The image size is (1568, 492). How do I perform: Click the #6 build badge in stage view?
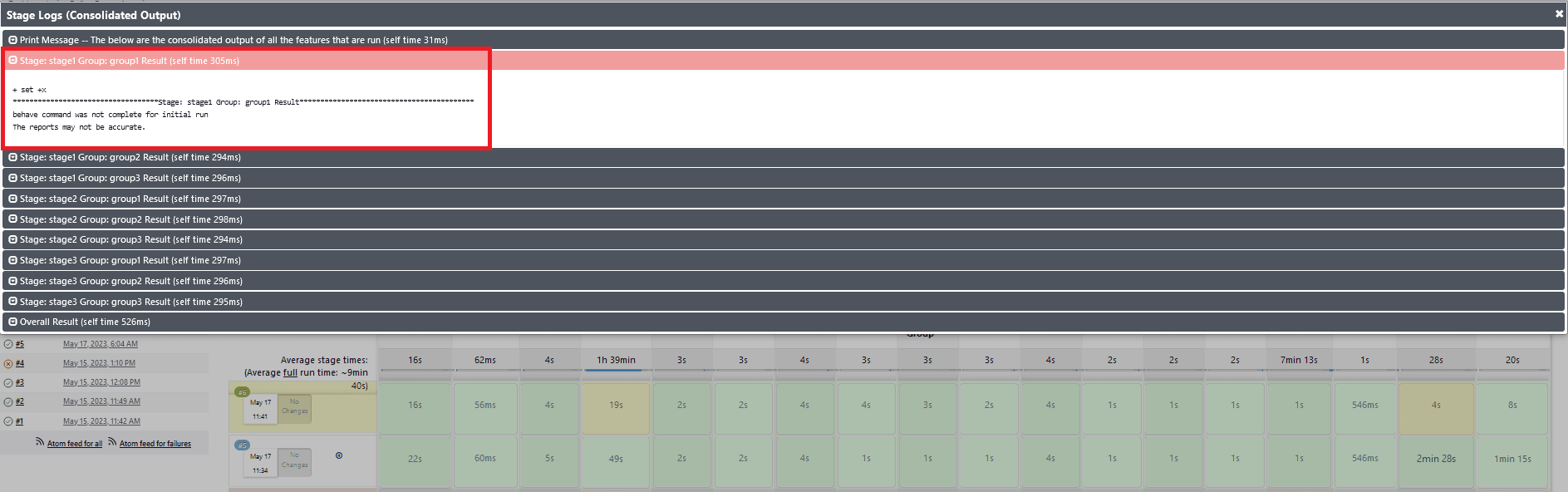click(243, 391)
